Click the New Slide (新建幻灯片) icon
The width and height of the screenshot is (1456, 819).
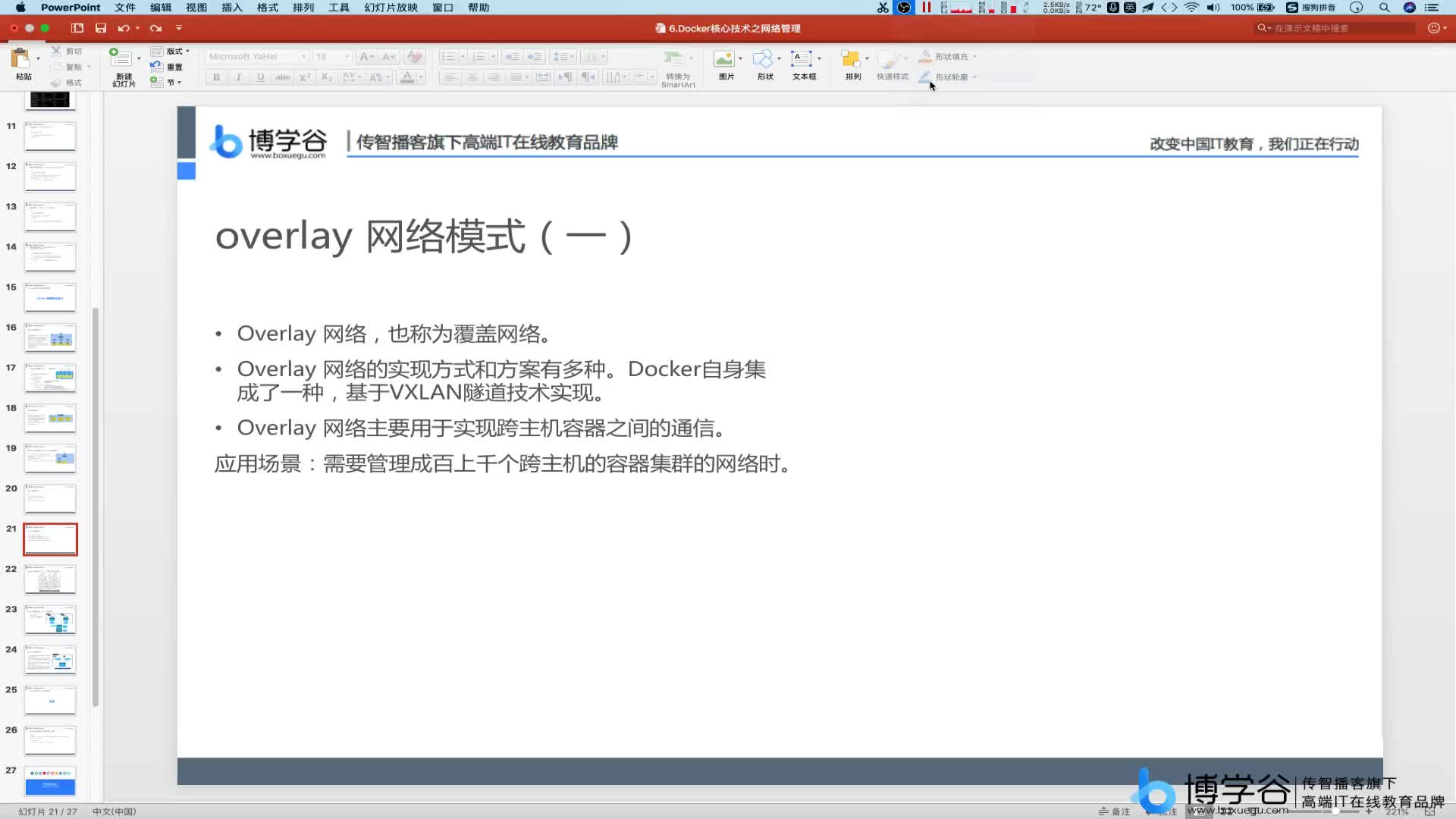(x=121, y=58)
